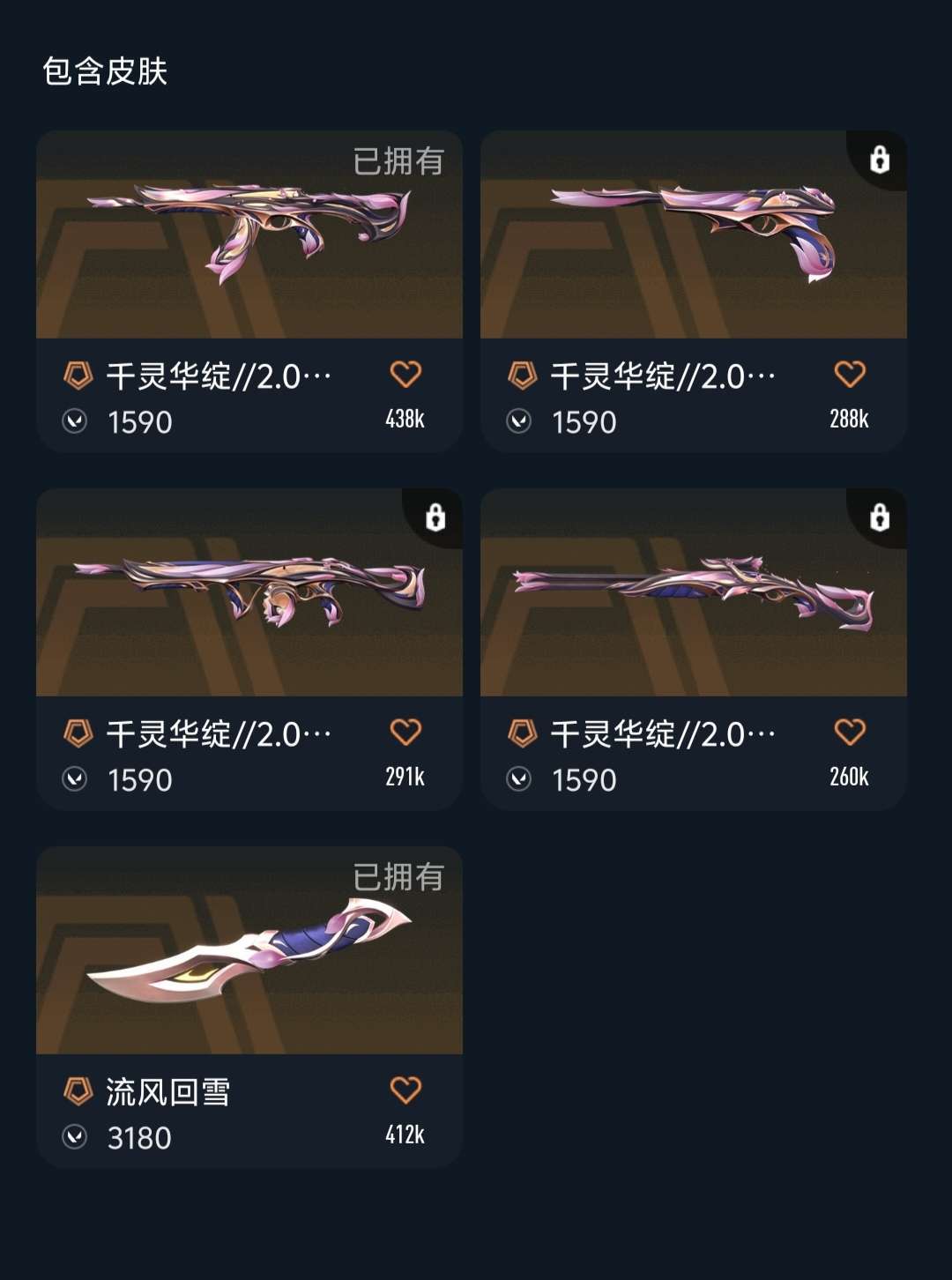Click 已拥有 label on the knife card
Image resolution: width=952 pixels, height=1280 pixels.
pos(398,877)
